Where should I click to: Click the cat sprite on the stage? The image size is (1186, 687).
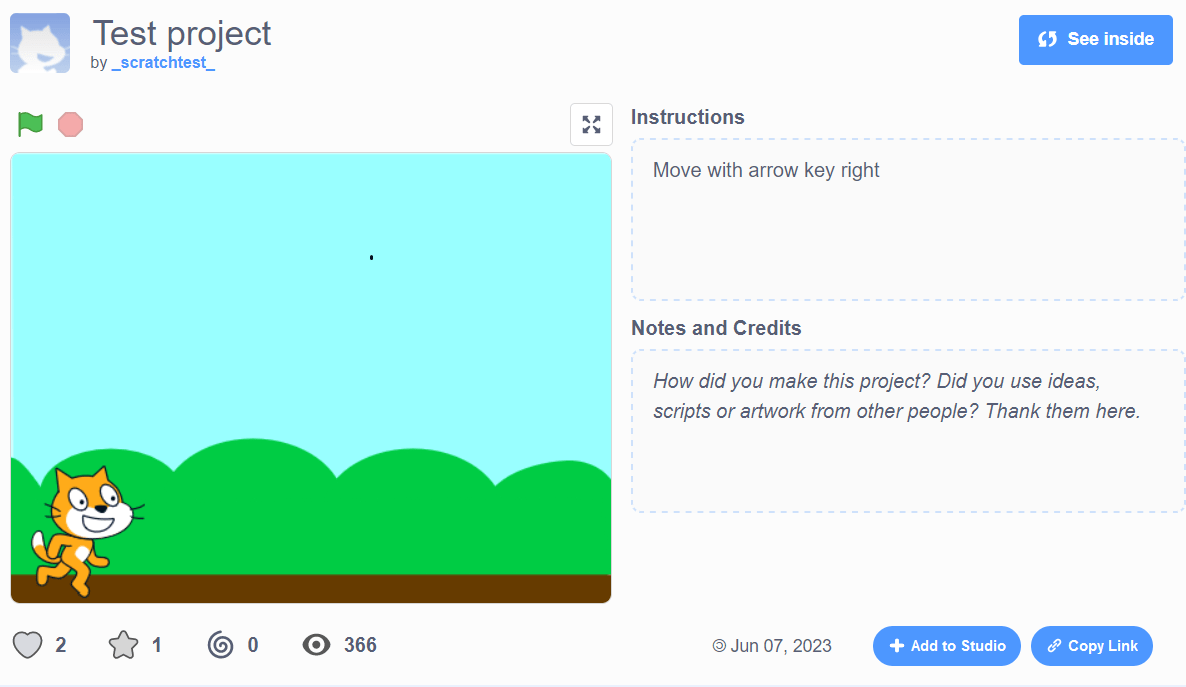[85, 525]
